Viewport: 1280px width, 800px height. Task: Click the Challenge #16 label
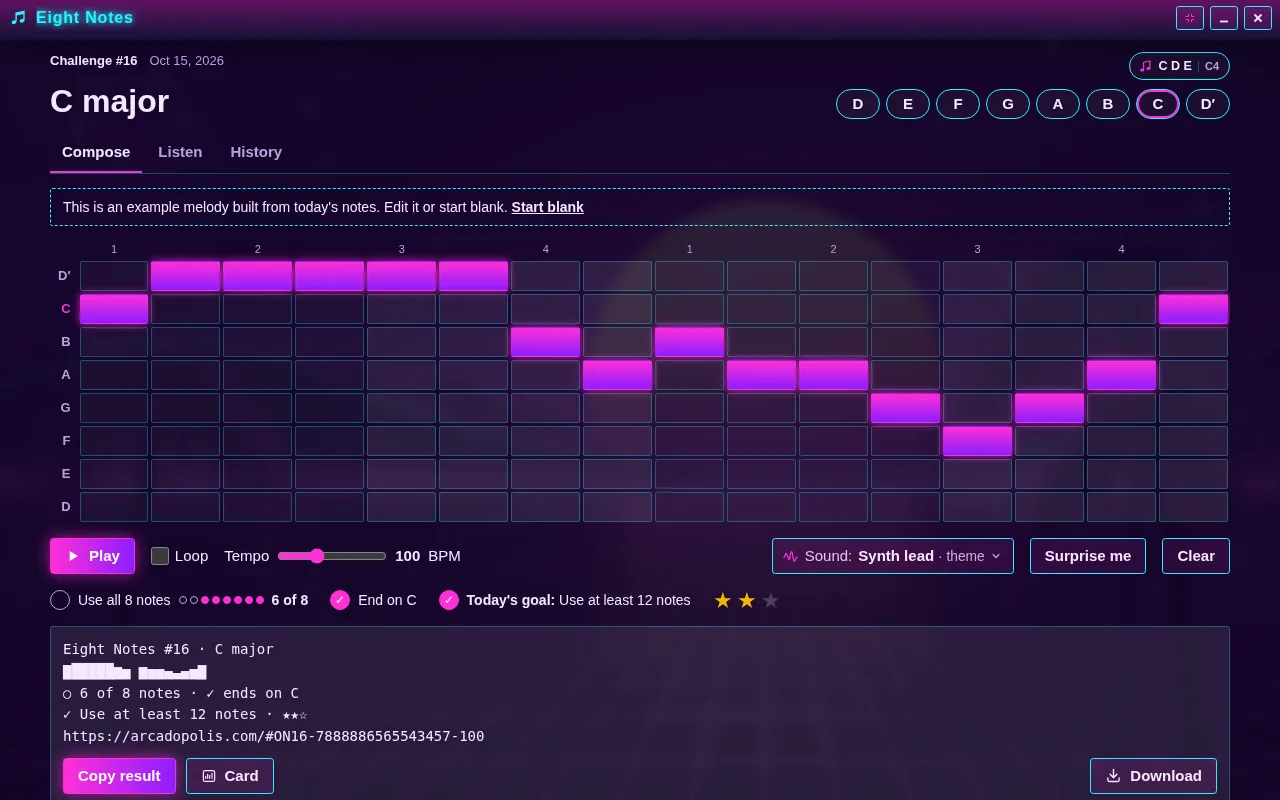coord(94,61)
